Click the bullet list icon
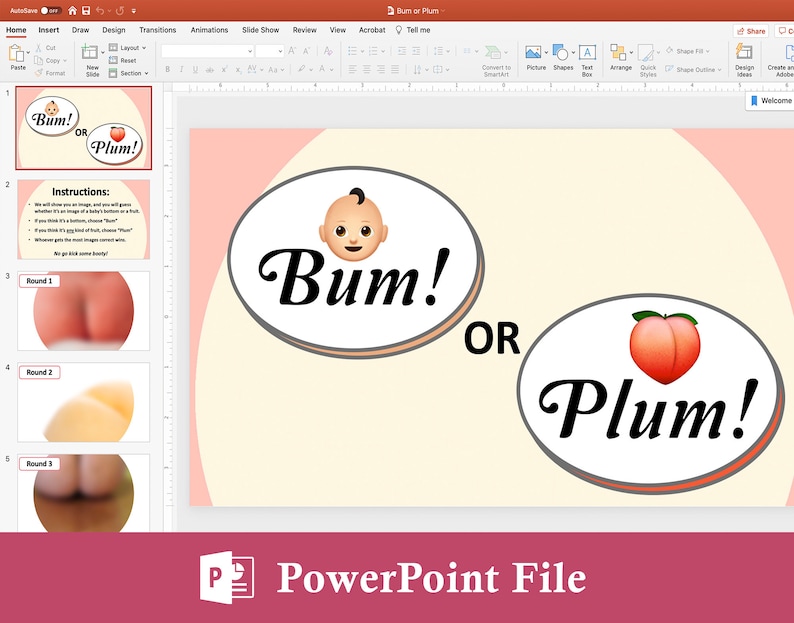Screen dimensions: 794x623 tap(353, 51)
